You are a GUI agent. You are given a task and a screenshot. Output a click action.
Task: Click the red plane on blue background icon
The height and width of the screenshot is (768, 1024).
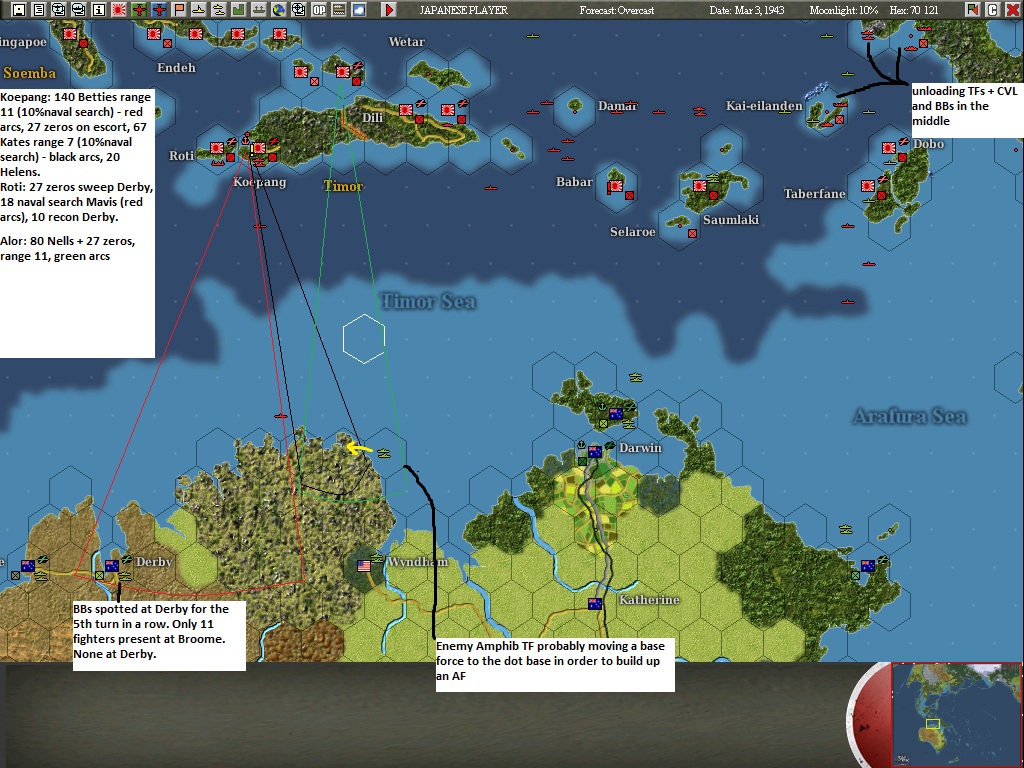(x=159, y=10)
